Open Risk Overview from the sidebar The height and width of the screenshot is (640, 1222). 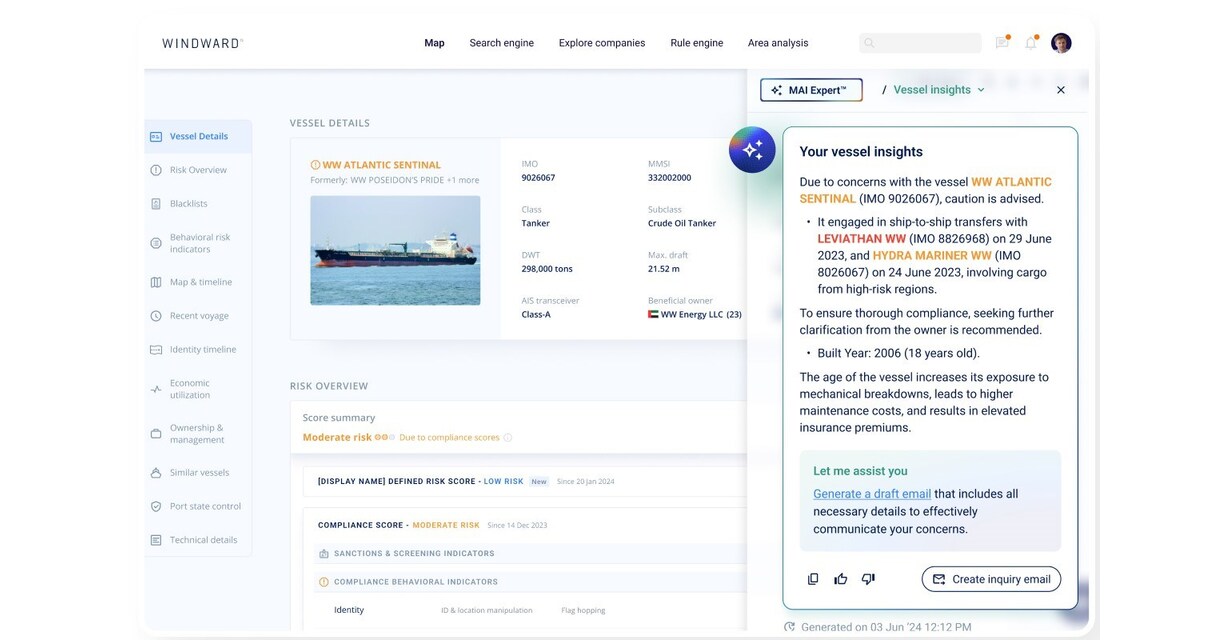click(156, 169)
